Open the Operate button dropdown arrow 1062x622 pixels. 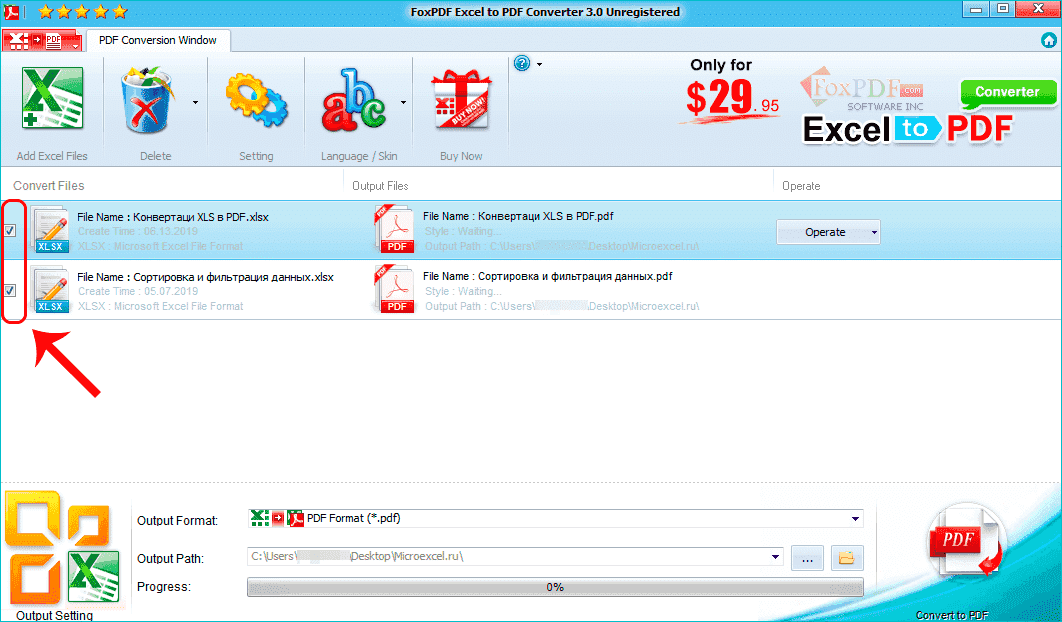[874, 232]
